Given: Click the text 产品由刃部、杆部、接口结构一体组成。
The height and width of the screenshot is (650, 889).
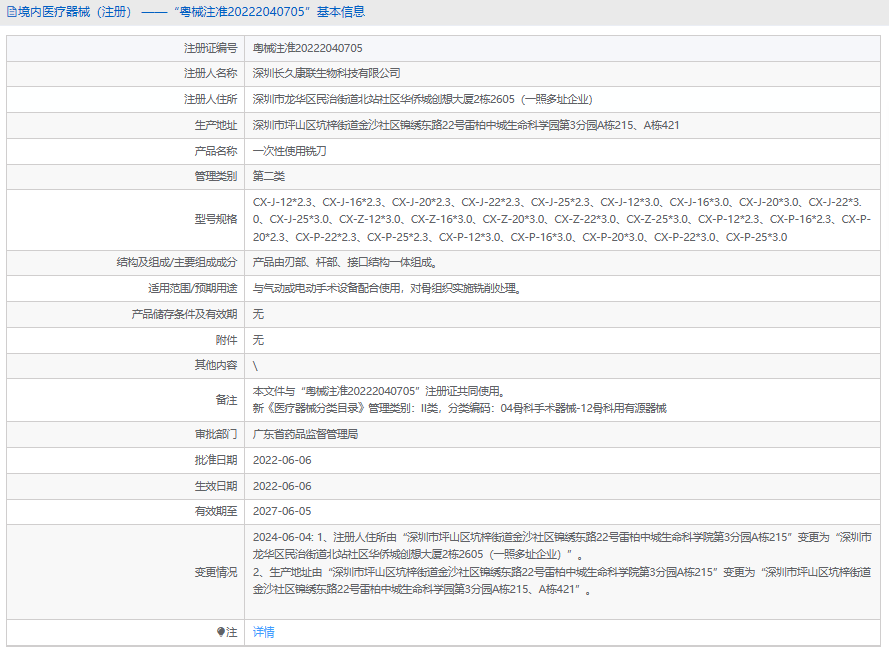Looking at the screenshot, I should [x=345, y=263].
